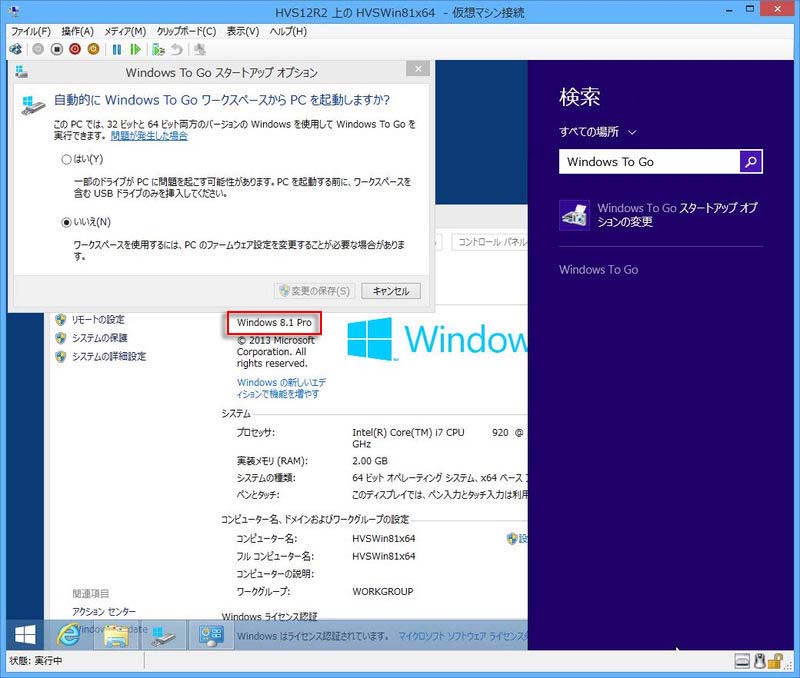Click the keyboard icon in the status bar

[x=742, y=661]
